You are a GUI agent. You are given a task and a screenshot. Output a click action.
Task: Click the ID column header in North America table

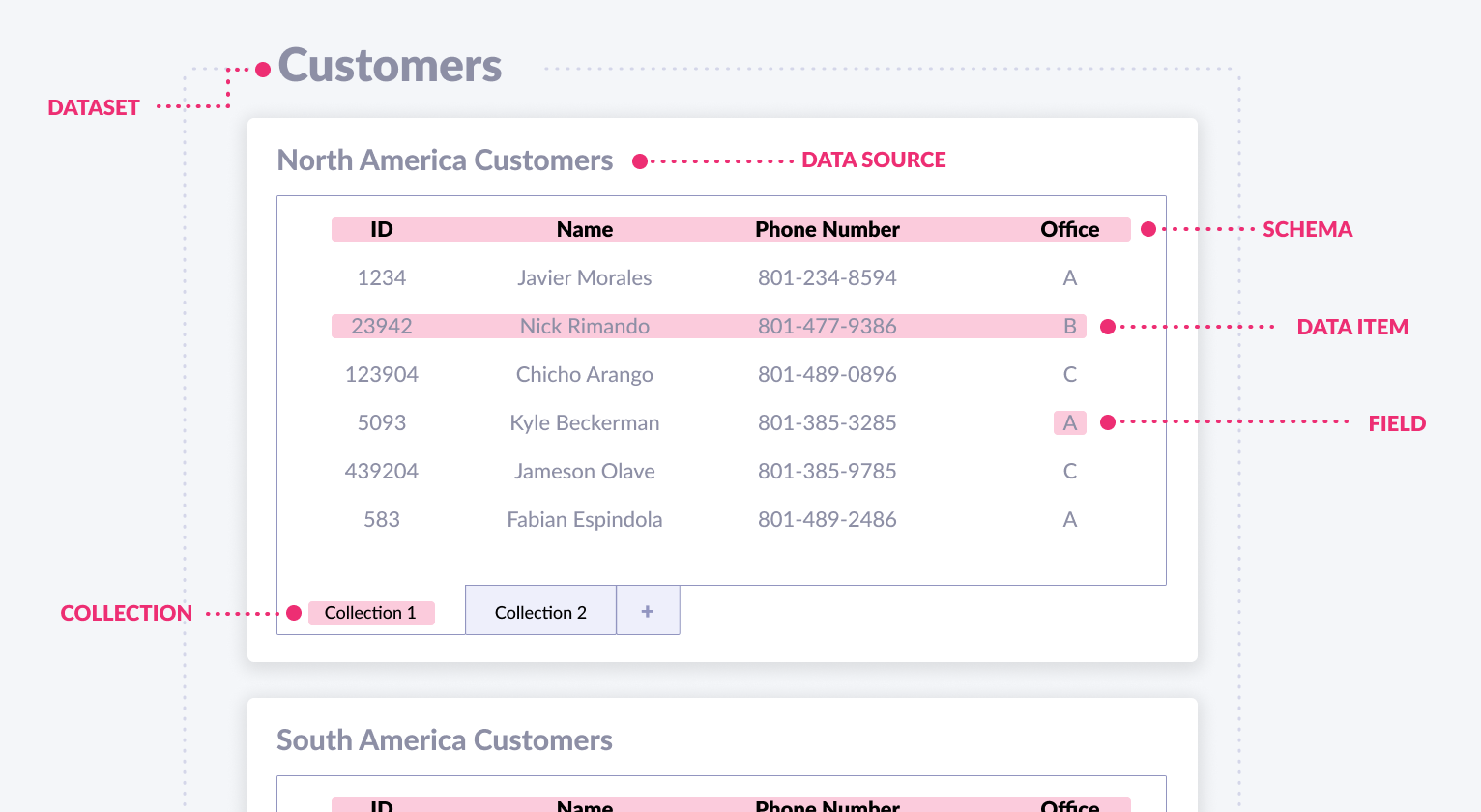pyautogui.click(x=382, y=229)
